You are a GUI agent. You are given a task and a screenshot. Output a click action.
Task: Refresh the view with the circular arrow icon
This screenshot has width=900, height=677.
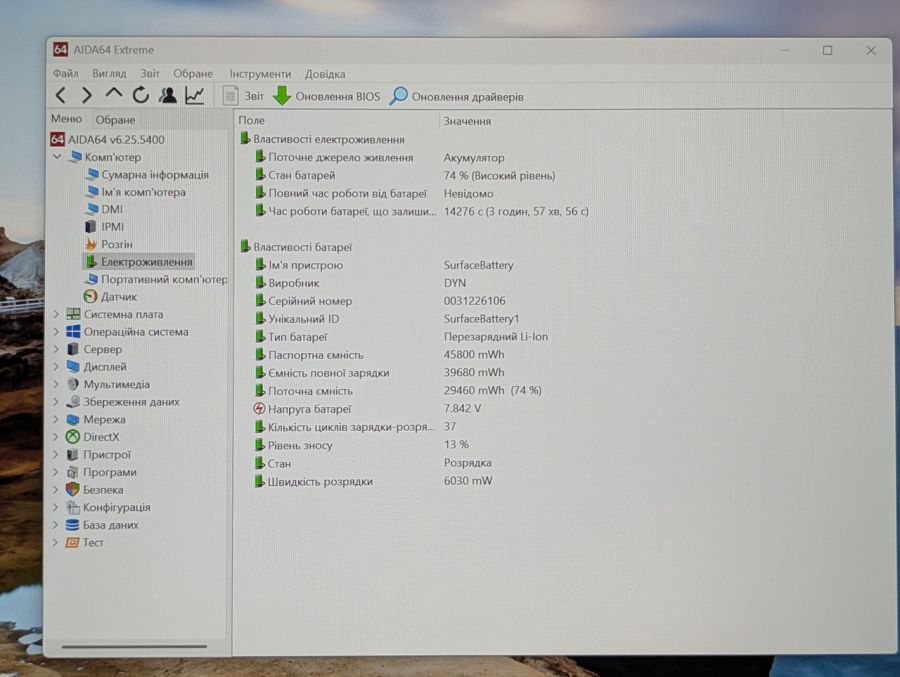tap(141, 95)
